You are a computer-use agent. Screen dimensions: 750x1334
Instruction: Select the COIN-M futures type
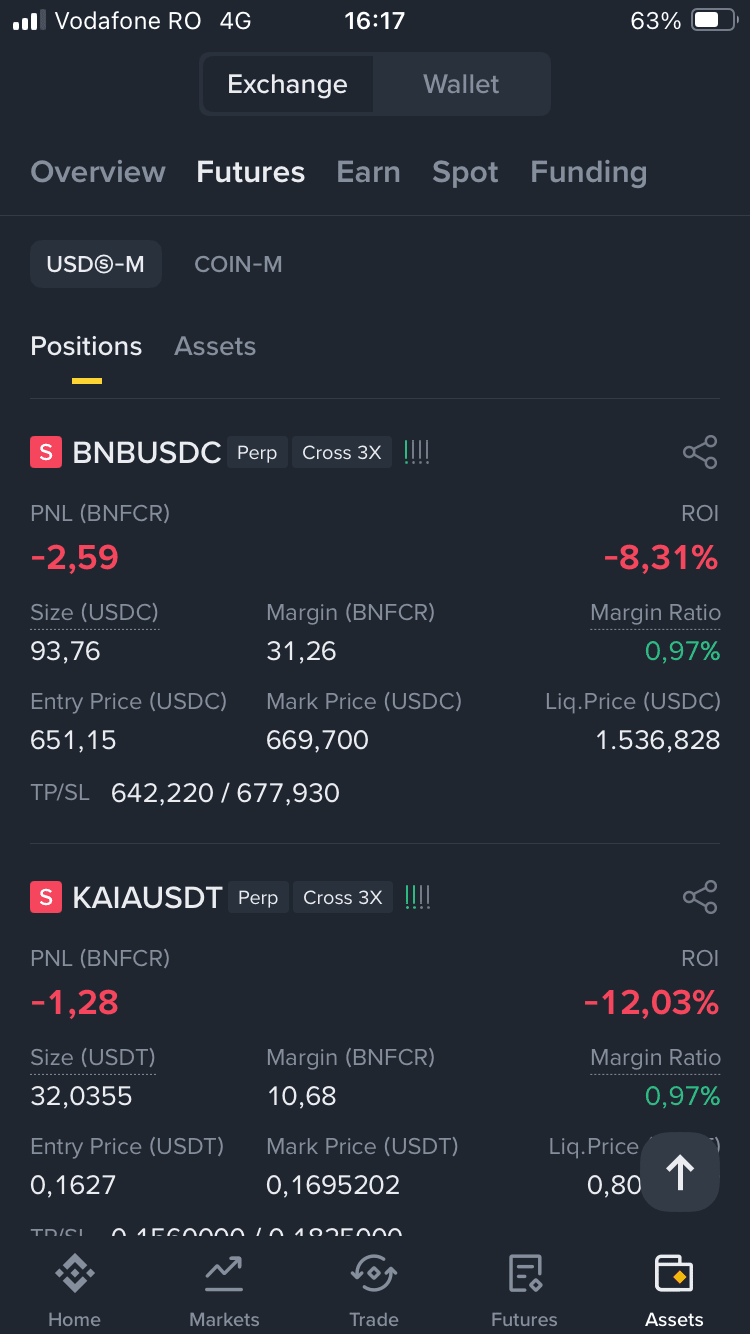[x=238, y=264]
